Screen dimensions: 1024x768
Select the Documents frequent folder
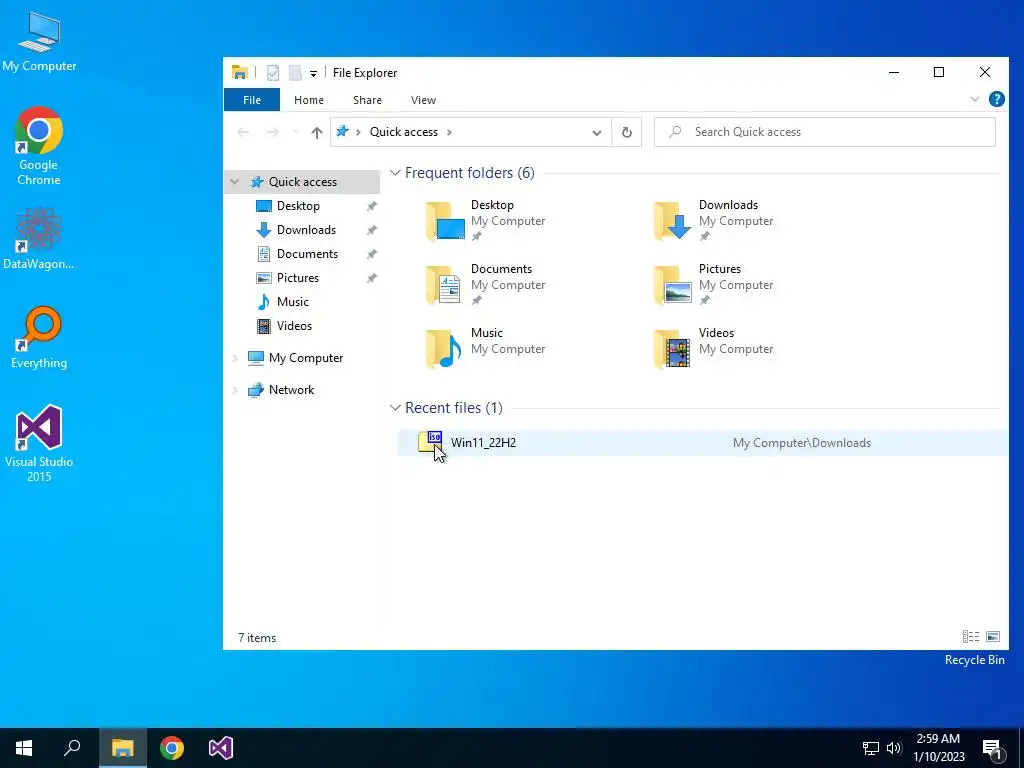coord(487,285)
